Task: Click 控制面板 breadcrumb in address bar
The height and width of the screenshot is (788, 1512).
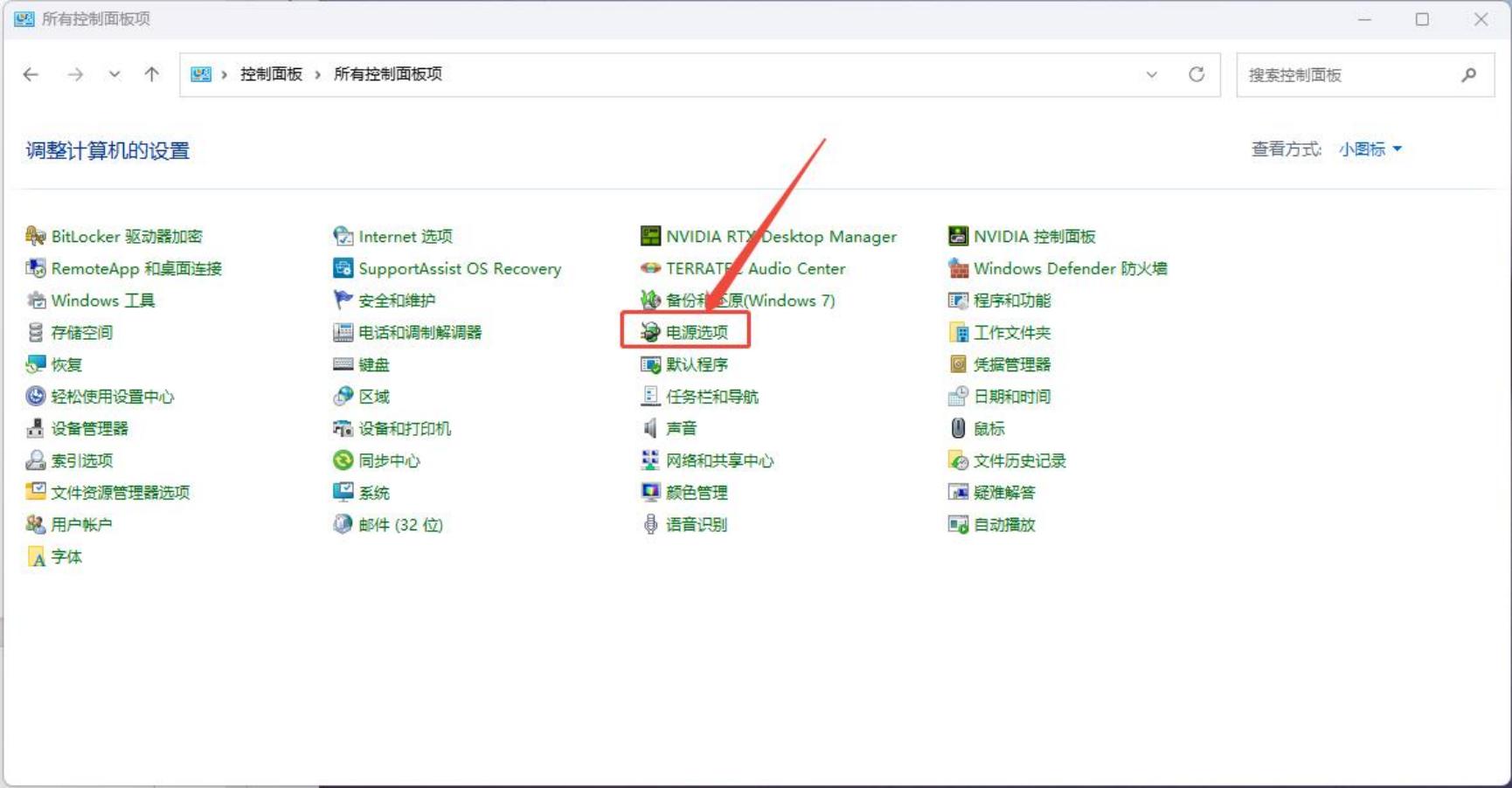Action: [x=271, y=75]
